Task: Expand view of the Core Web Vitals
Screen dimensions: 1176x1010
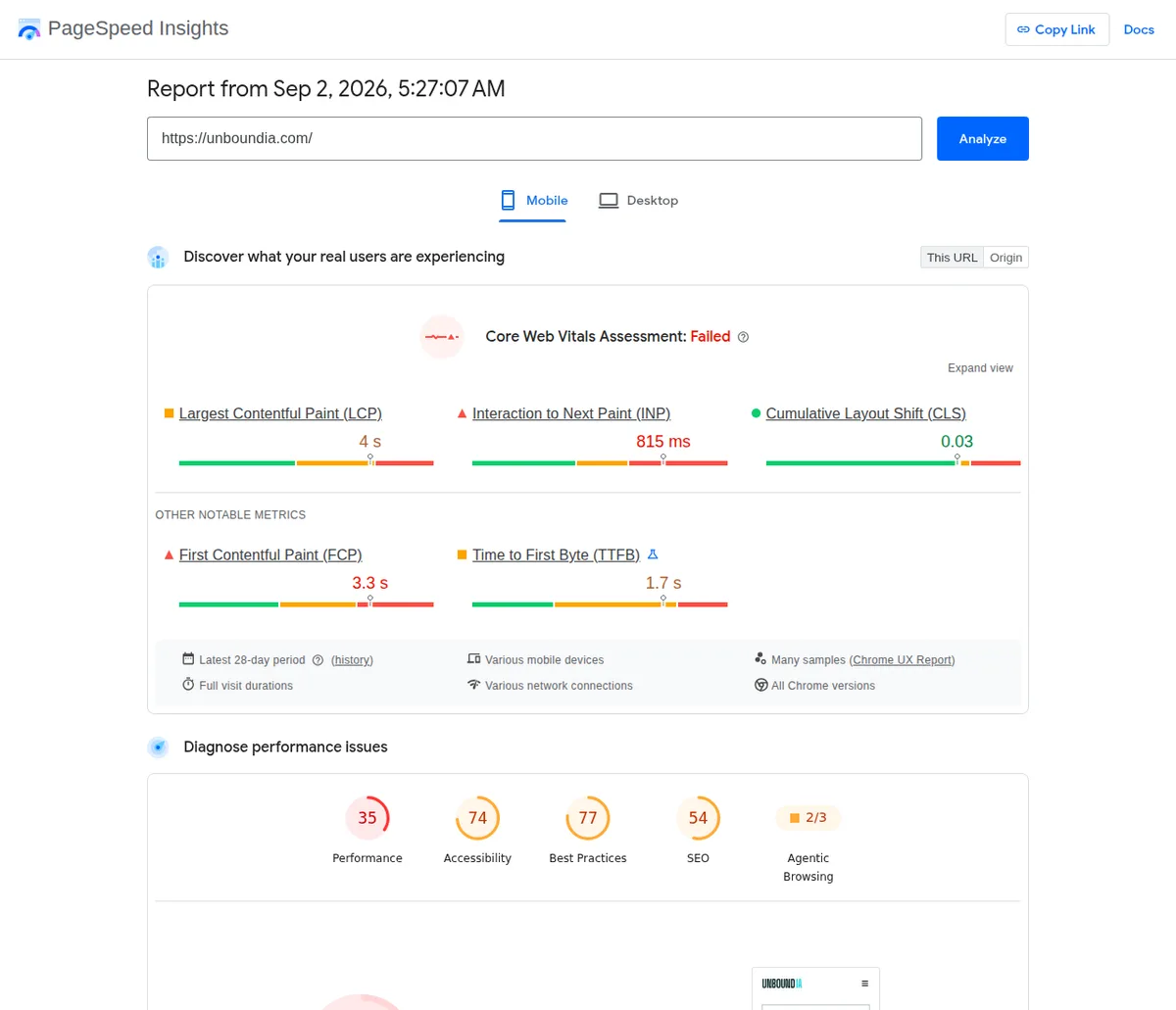Action: click(980, 368)
